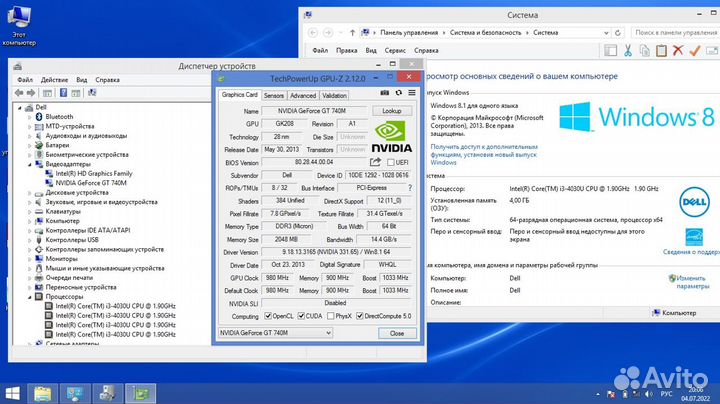Click the BIOS export share icon in GPU-Z

click(375, 162)
